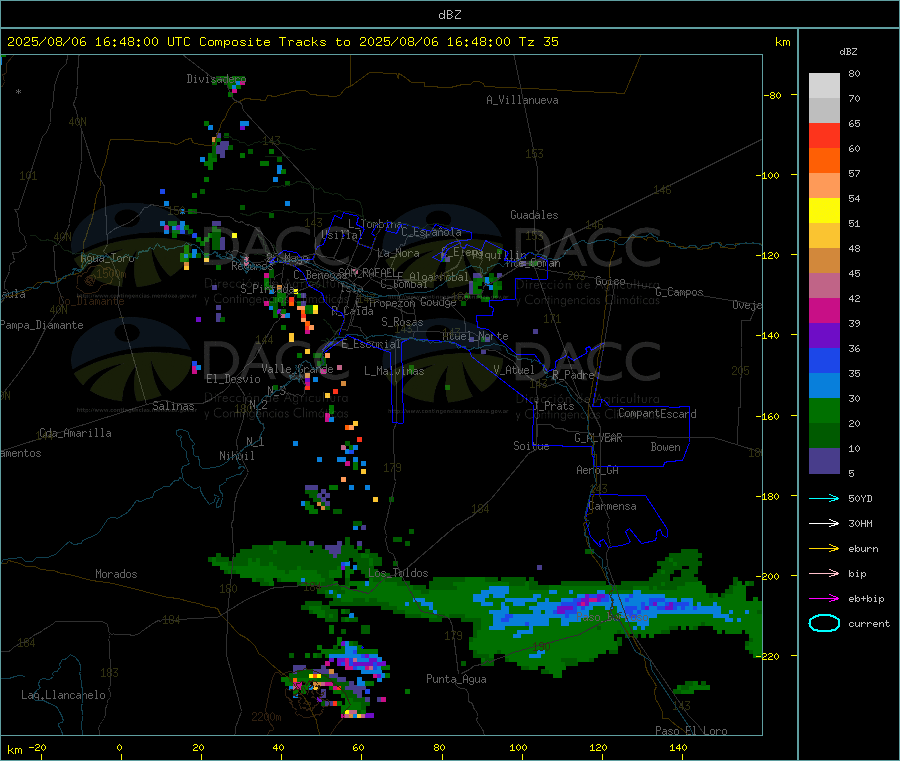Click the '30HM' legend label
Screen dimensions: 900x761
click(860, 523)
